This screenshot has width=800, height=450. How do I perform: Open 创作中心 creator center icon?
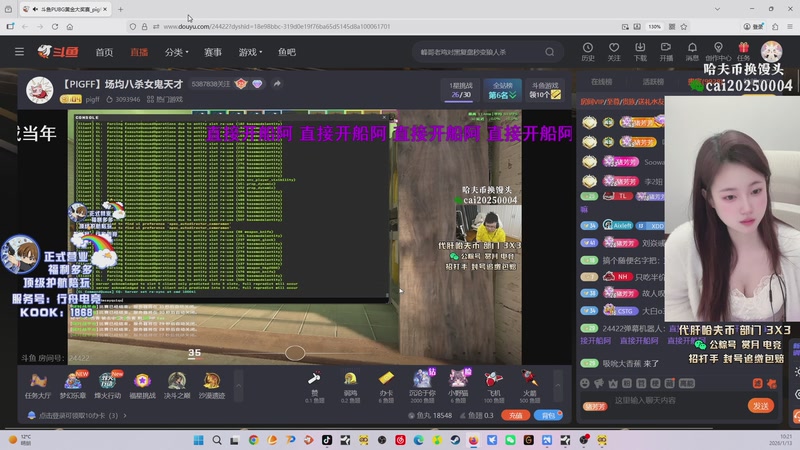click(718, 52)
